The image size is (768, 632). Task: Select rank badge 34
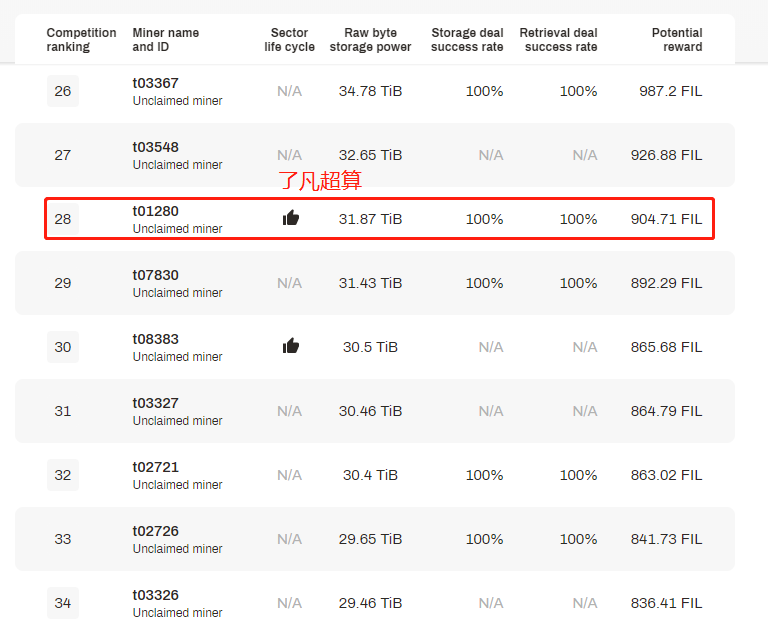coord(63,603)
